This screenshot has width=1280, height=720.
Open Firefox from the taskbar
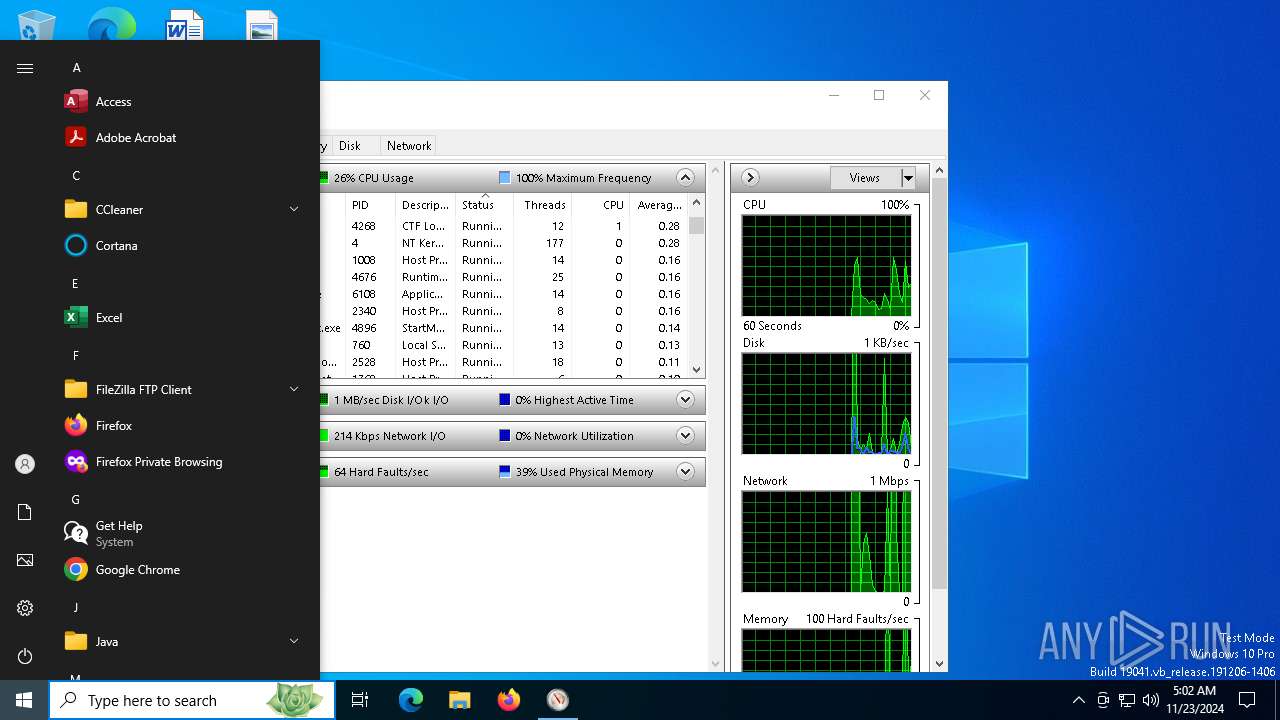tap(509, 700)
